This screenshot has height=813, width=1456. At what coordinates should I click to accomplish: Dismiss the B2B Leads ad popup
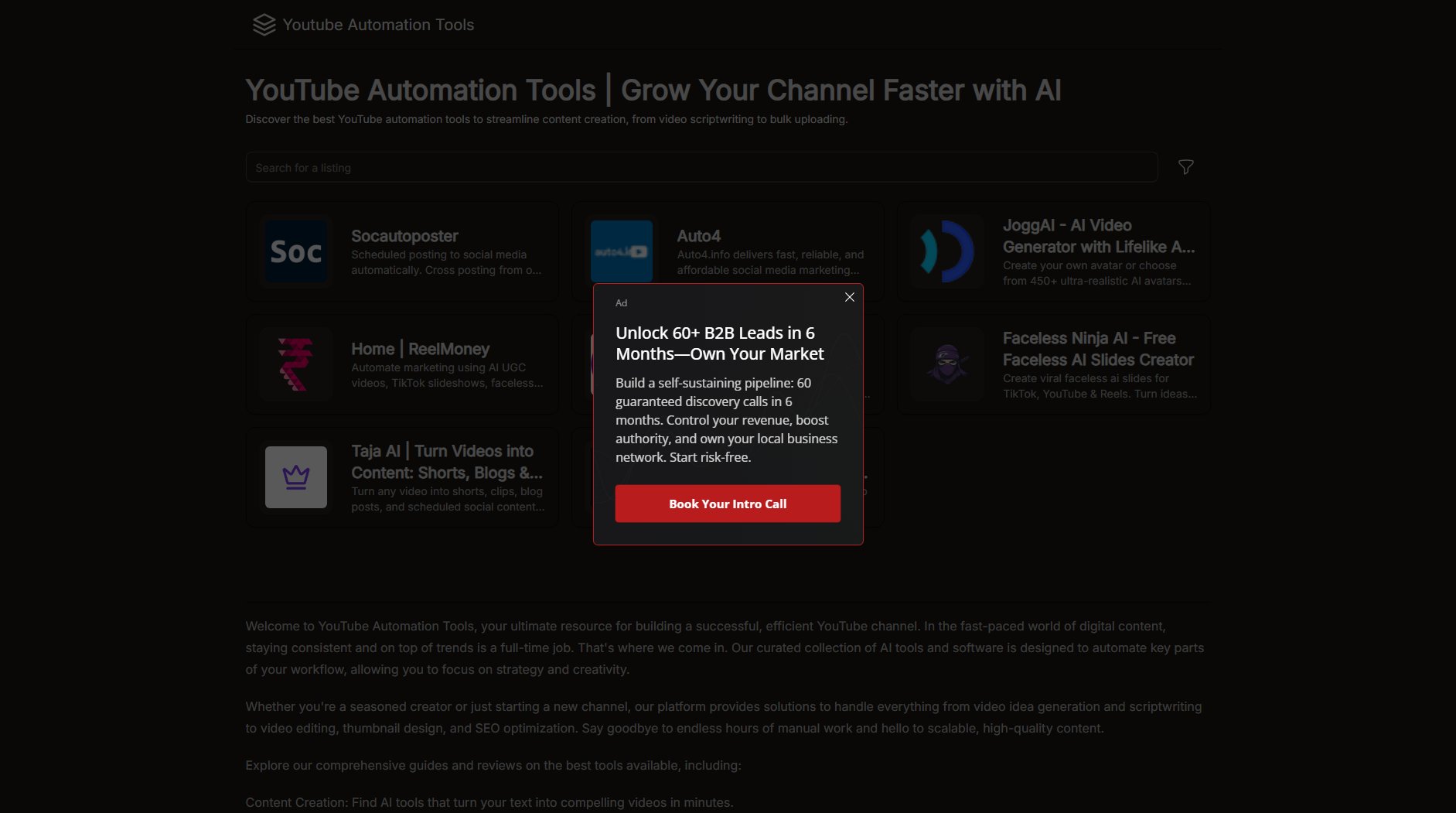(849, 297)
